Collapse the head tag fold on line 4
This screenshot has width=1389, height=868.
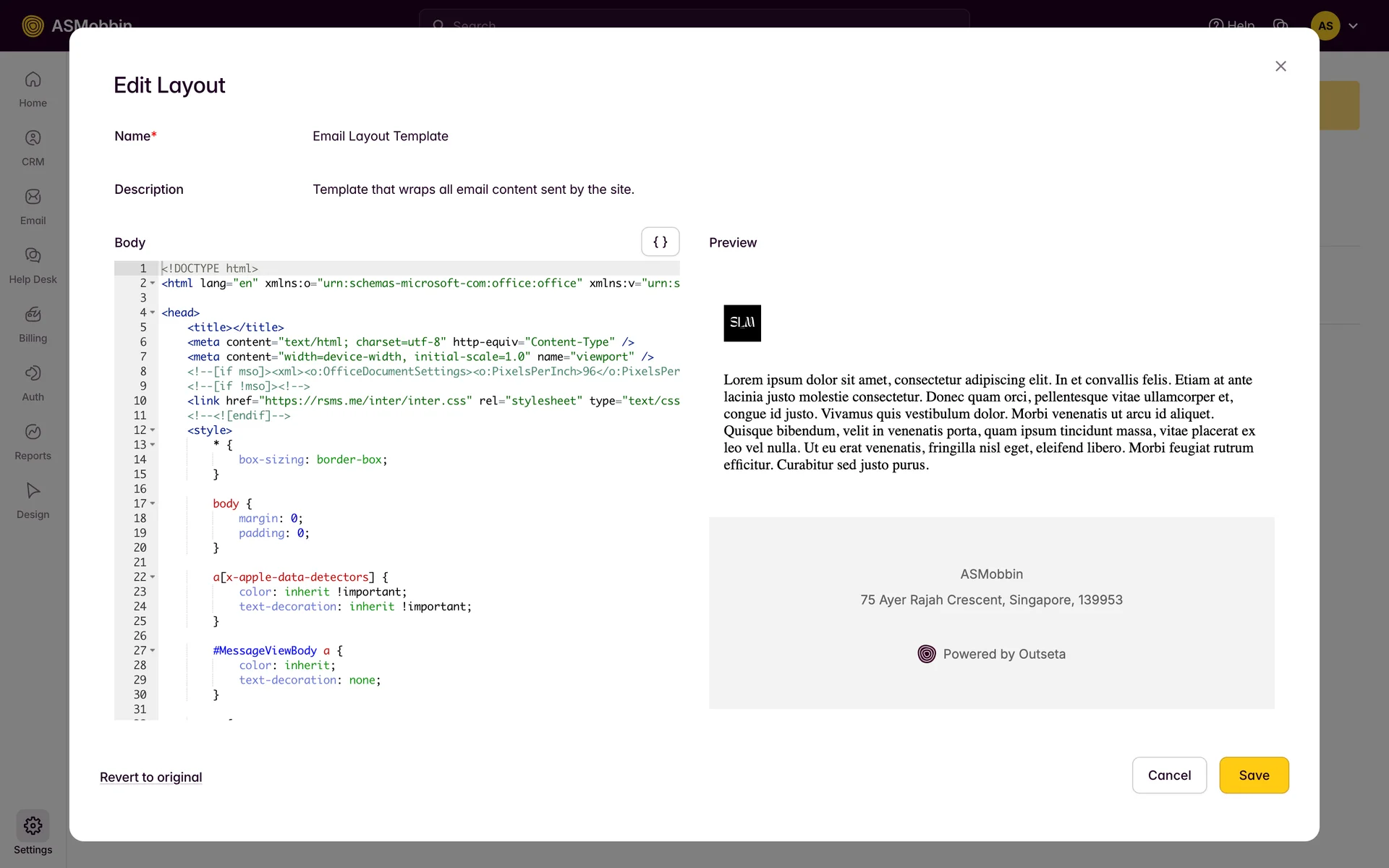(153, 312)
